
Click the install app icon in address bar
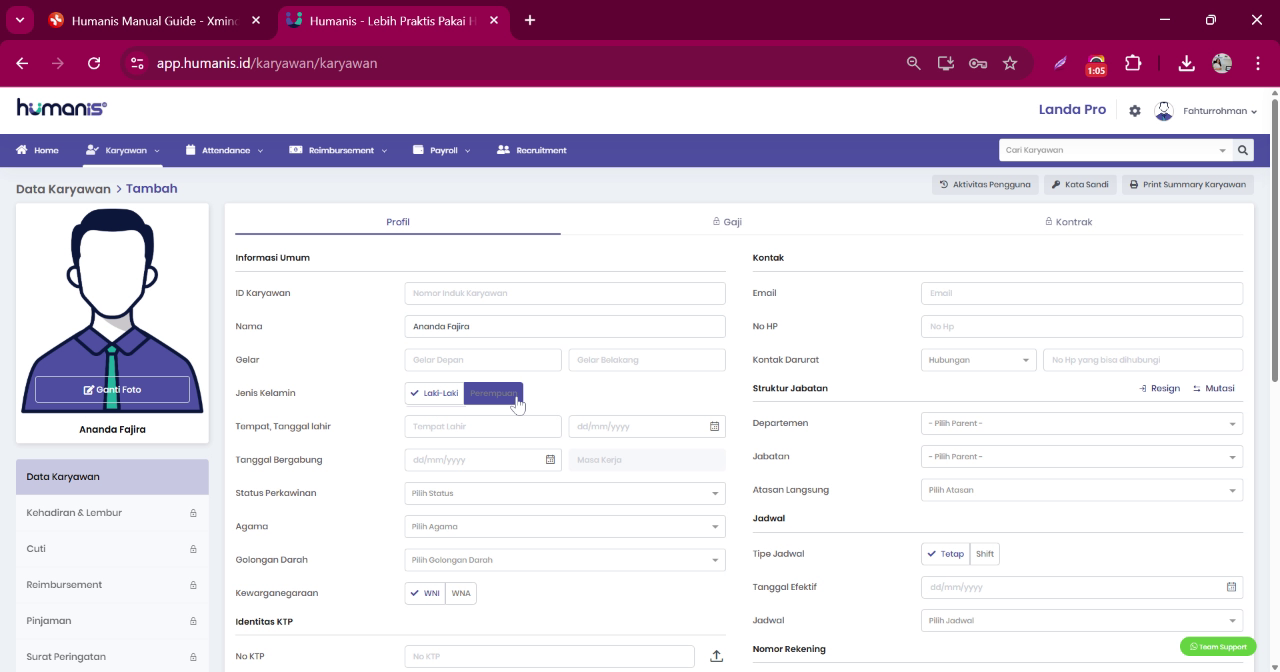[x=945, y=63]
